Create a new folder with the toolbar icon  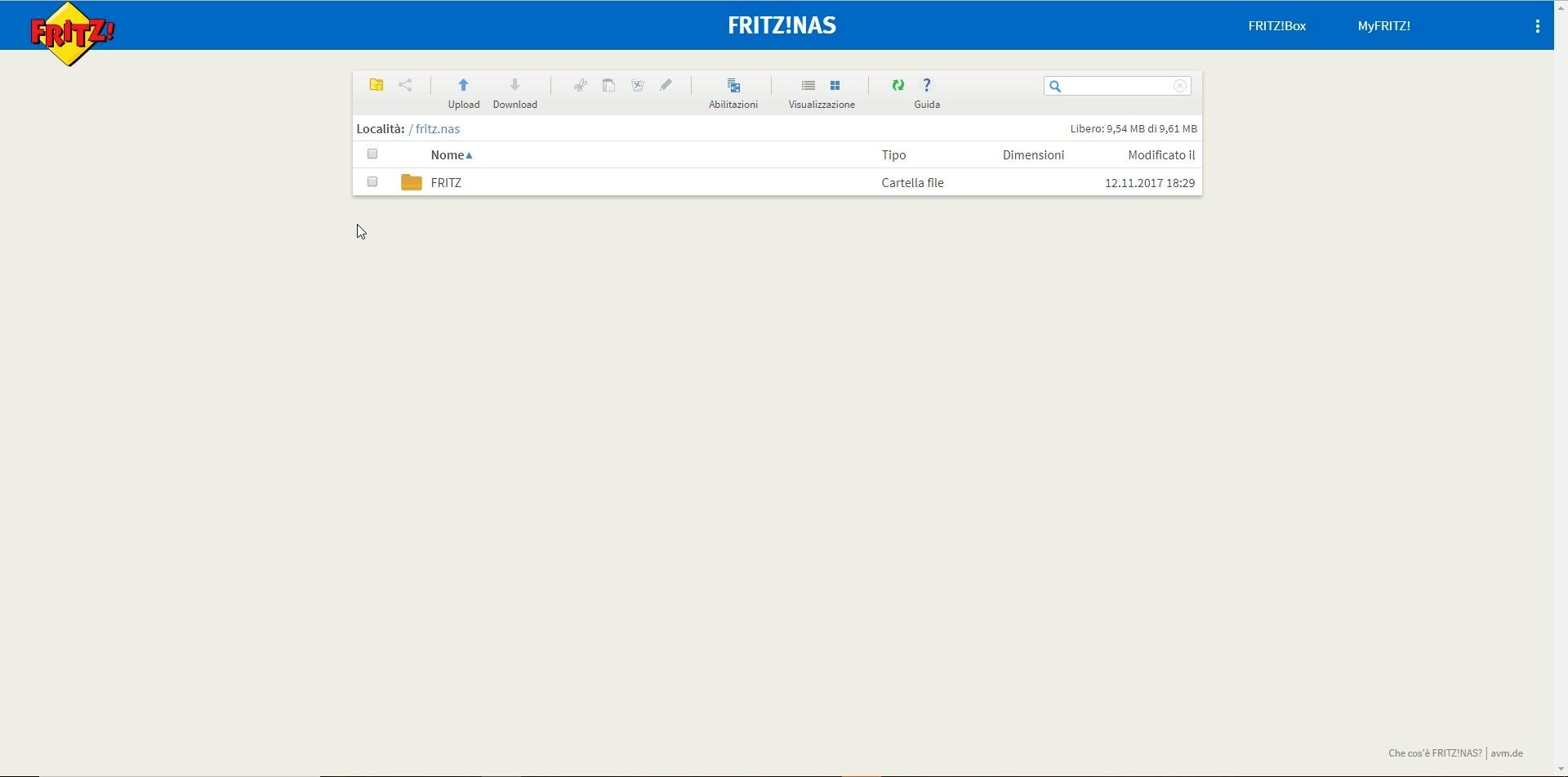(376, 85)
